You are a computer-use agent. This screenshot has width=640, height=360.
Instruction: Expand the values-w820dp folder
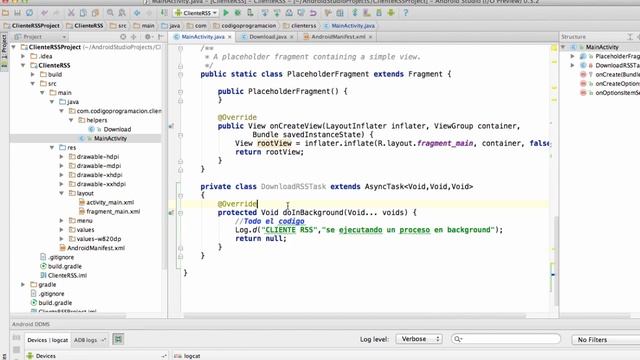(61, 239)
